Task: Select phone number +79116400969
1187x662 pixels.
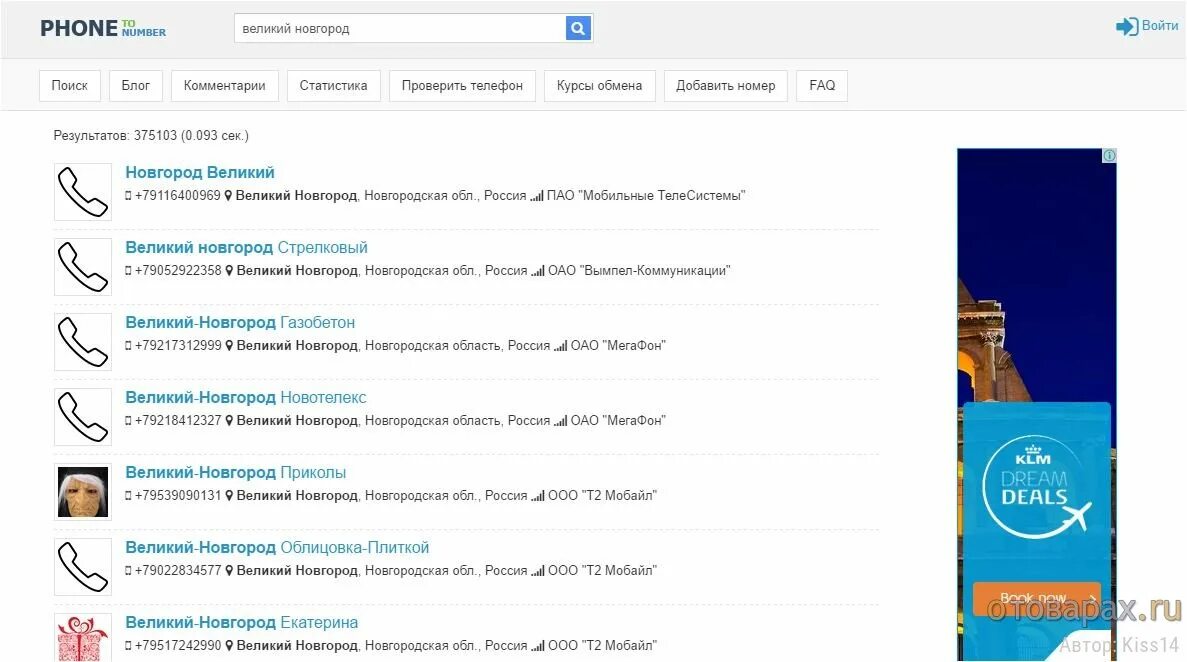Action: [177, 195]
